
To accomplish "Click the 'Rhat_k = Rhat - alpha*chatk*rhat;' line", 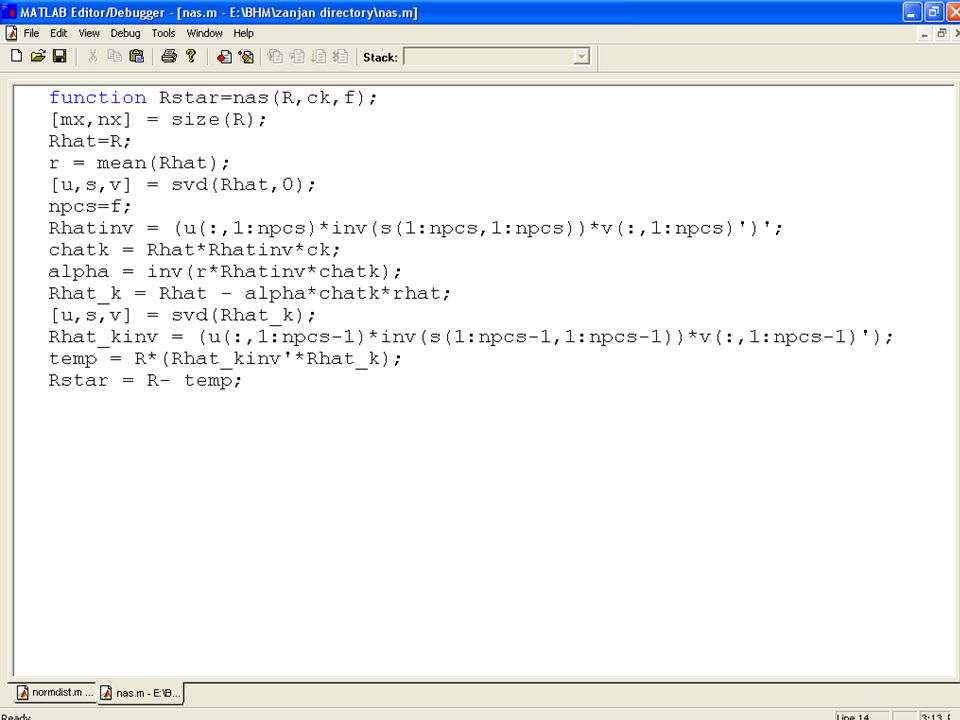I will coord(250,293).
